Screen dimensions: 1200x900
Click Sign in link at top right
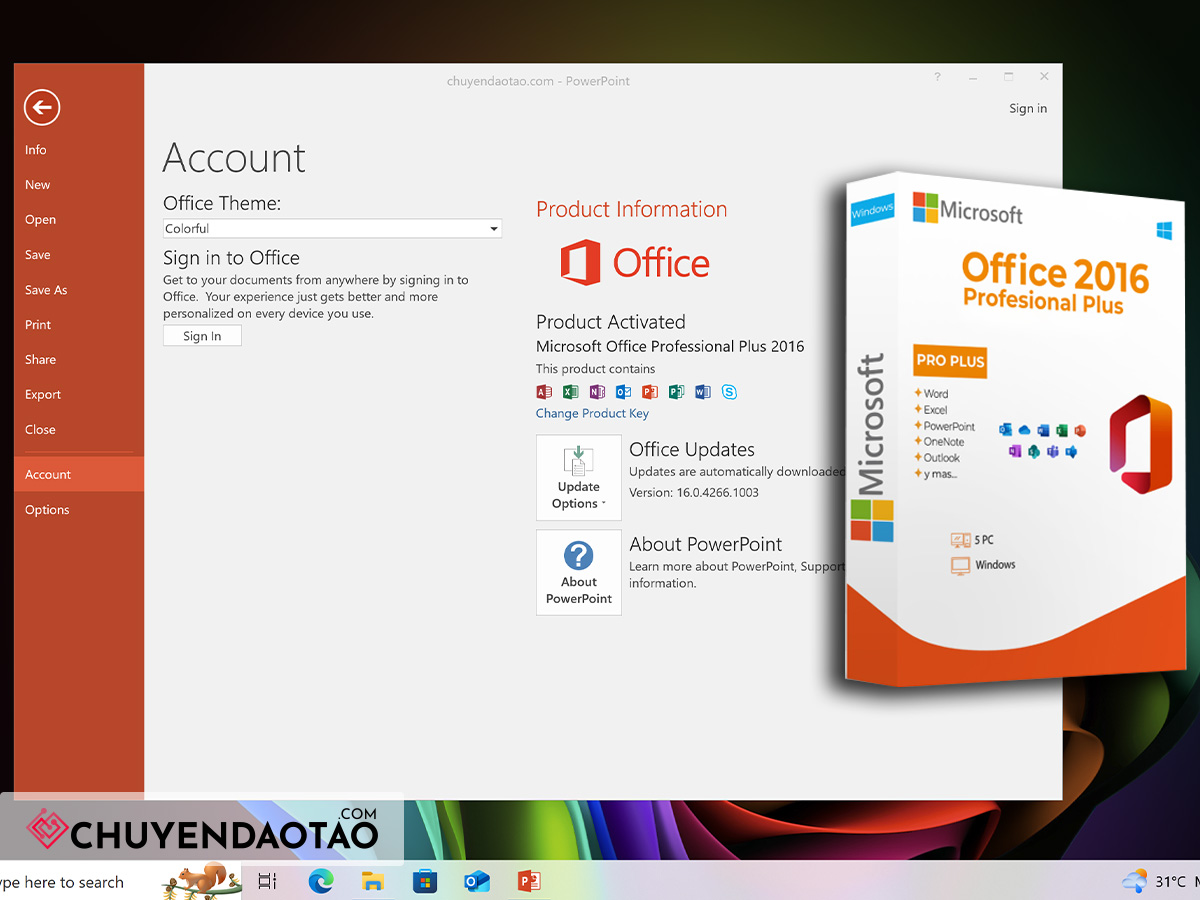pyautogui.click(x=1028, y=108)
